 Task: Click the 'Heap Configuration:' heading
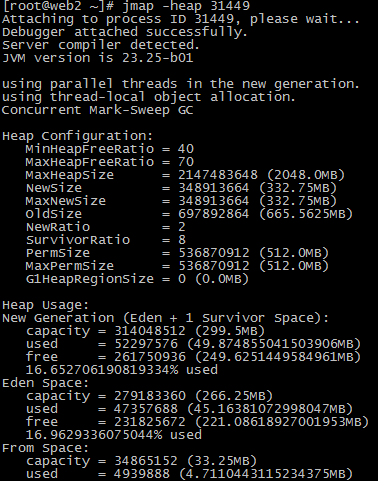tap(77, 136)
